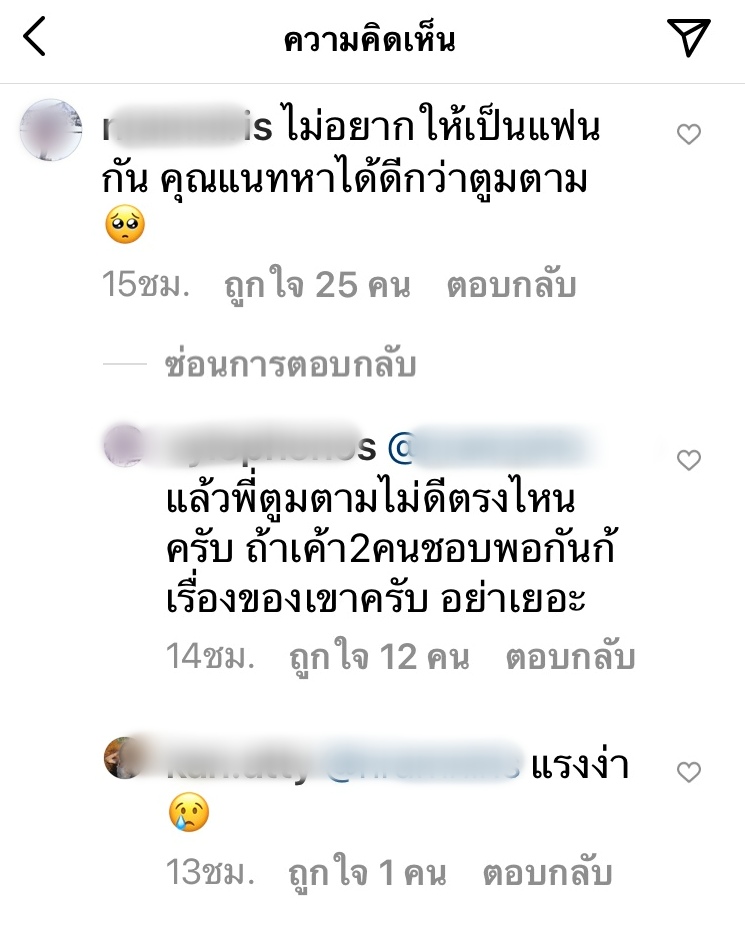Open the blue @mention in the แรงง่า reply
This screenshot has width=745, height=934.
421,764
